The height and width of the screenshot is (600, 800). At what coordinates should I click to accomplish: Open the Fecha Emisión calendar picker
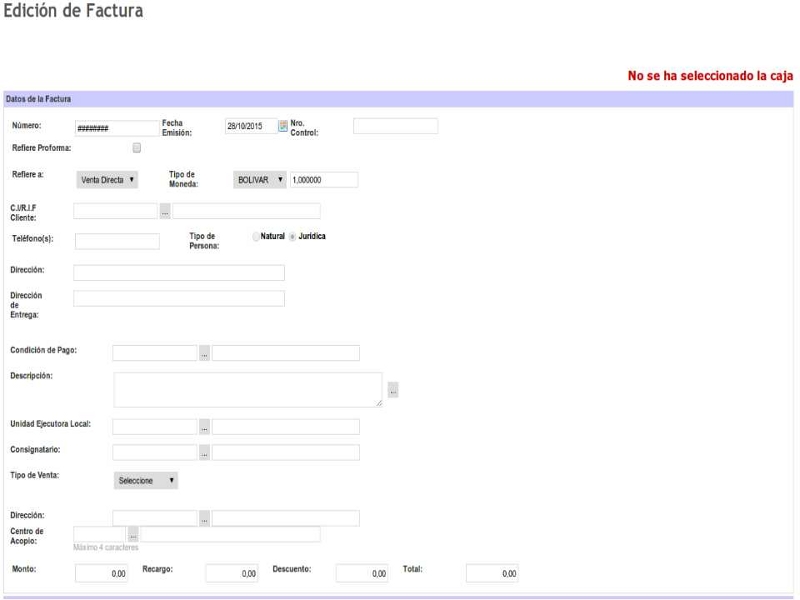click(283, 126)
